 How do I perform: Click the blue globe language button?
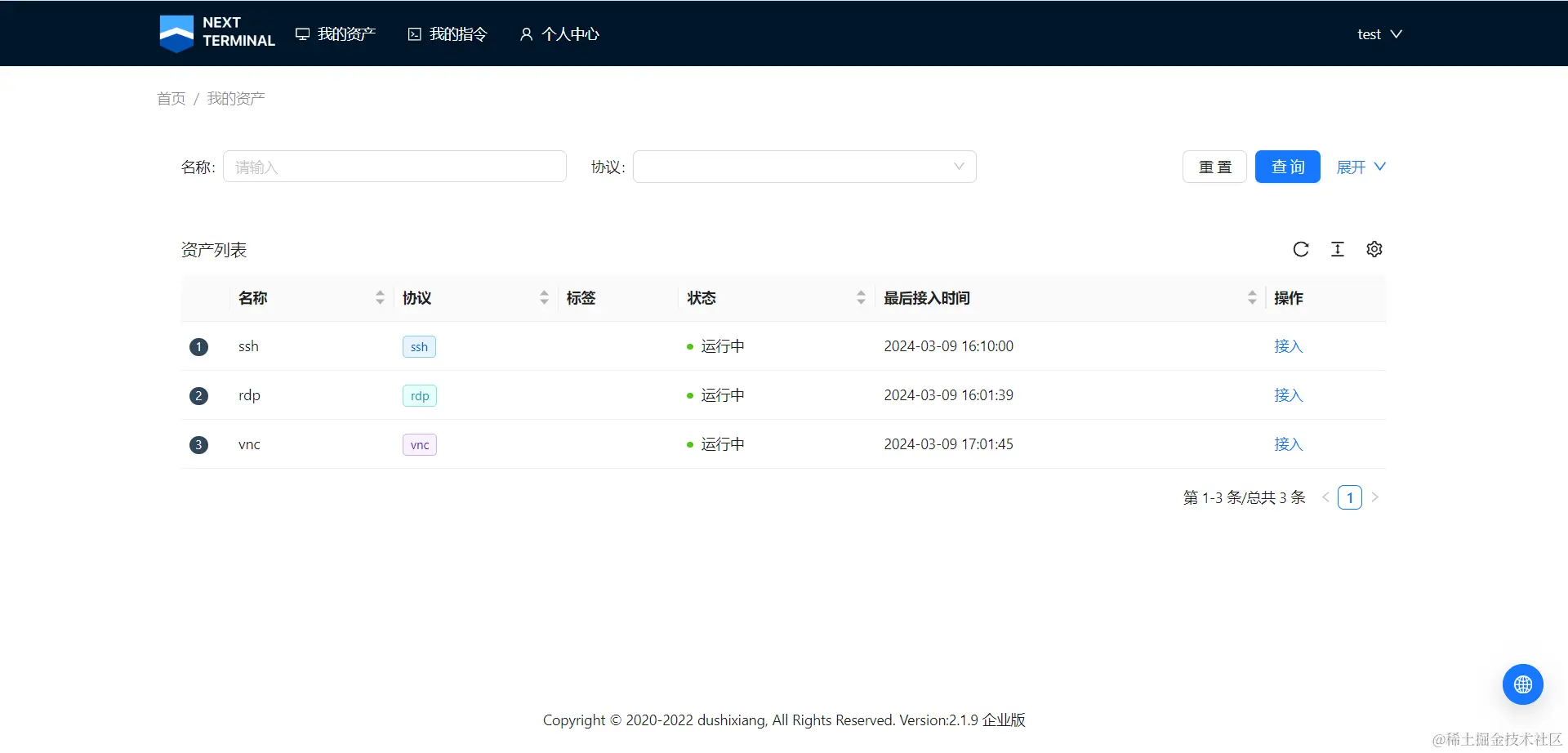pos(1523,684)
